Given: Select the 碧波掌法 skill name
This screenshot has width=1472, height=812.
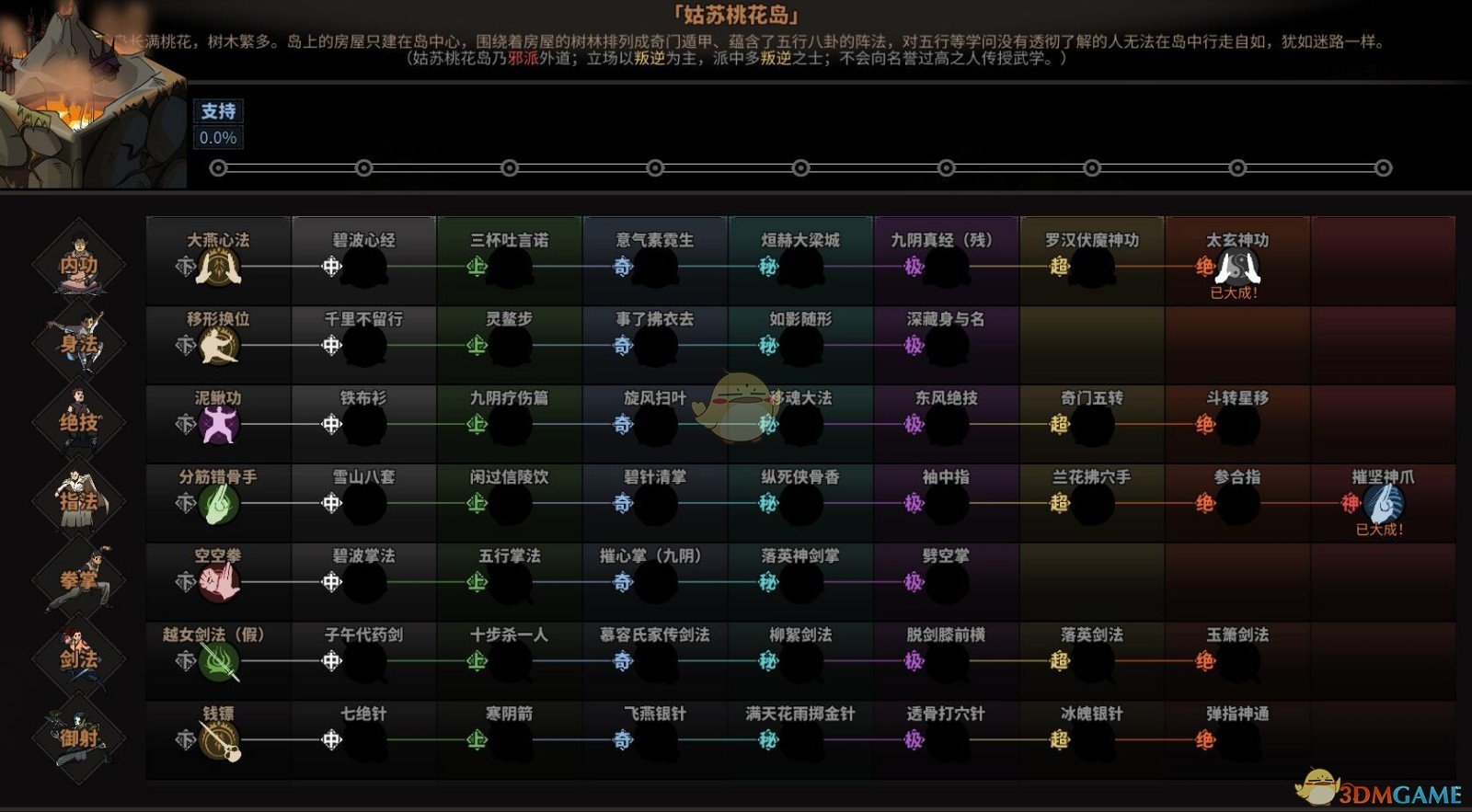Looking at the screenshot, I should point(363,556).
